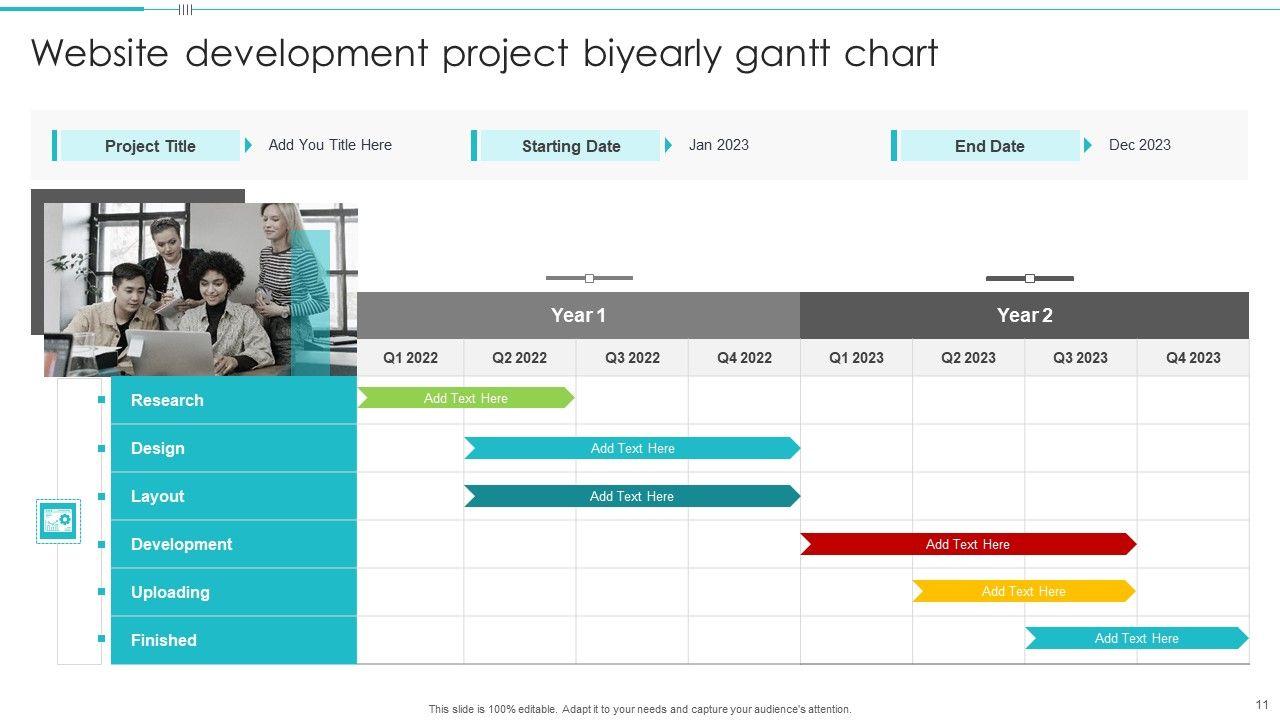Viewport: 1280px width, 720px height.
Task: Select the Q1 2022 column header
Action: click(410, 358)
